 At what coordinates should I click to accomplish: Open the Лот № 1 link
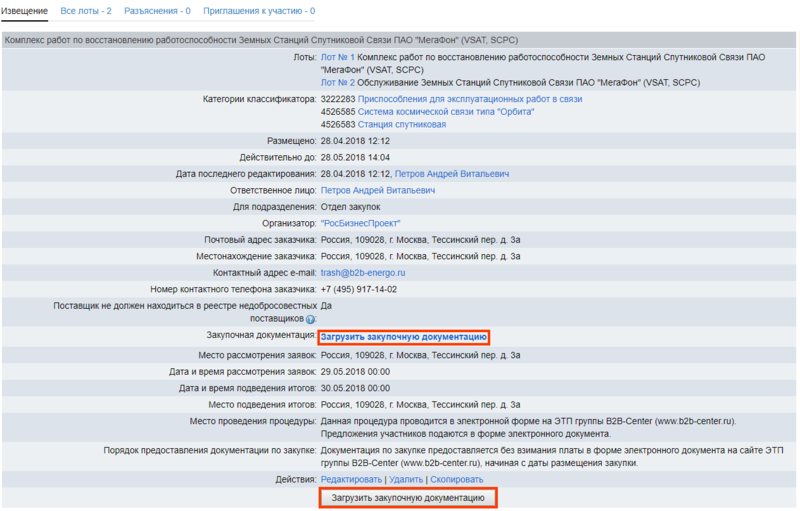tap(337, 58)
